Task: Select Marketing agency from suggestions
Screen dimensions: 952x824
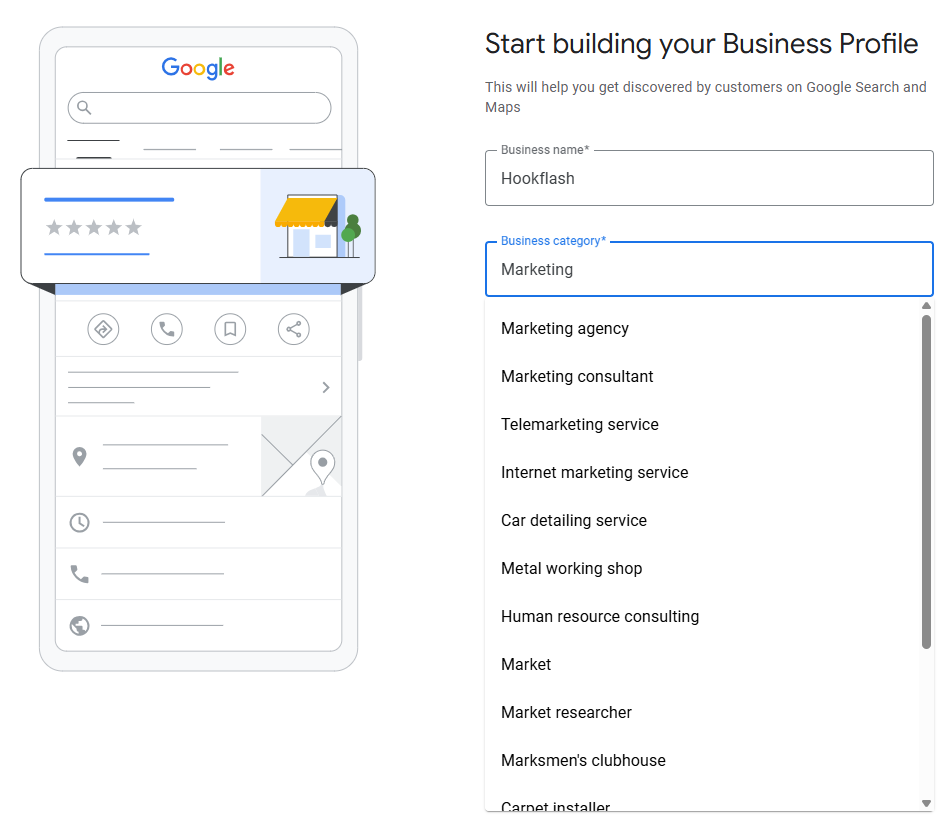Action: click(704, 329)
